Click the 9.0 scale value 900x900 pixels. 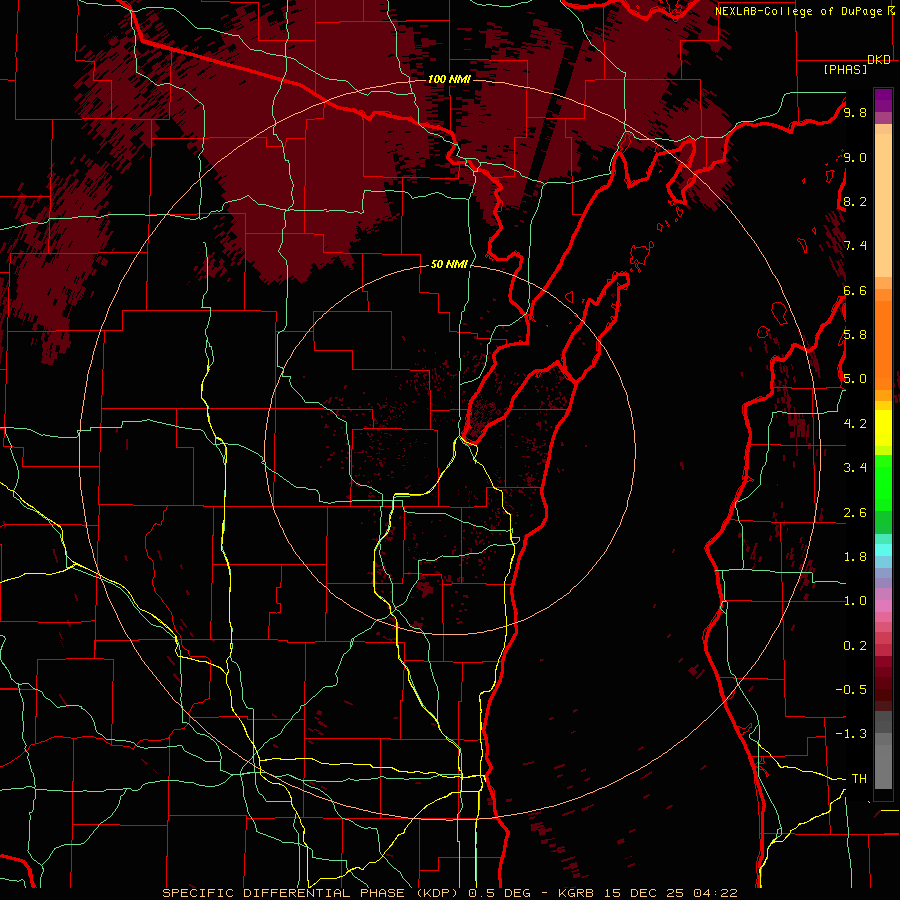pyautogui.click(x=855, y=158)
